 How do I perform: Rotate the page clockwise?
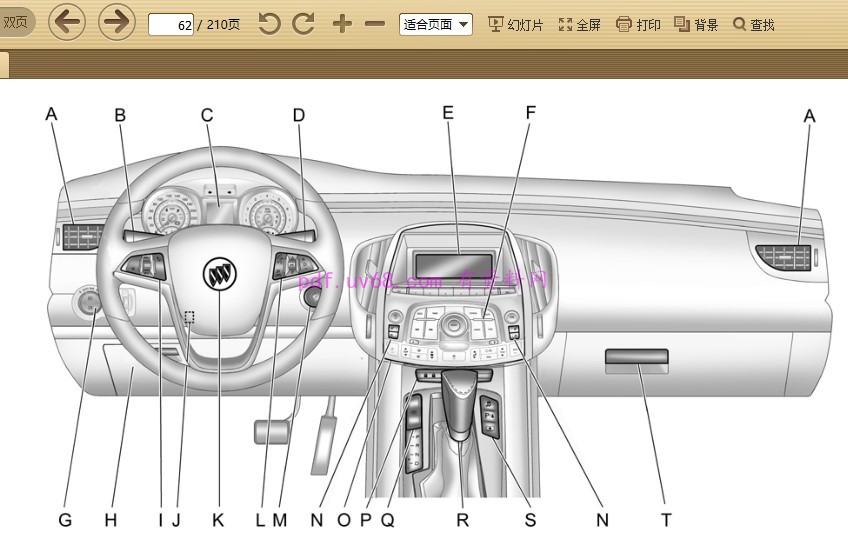coord(303,24)
